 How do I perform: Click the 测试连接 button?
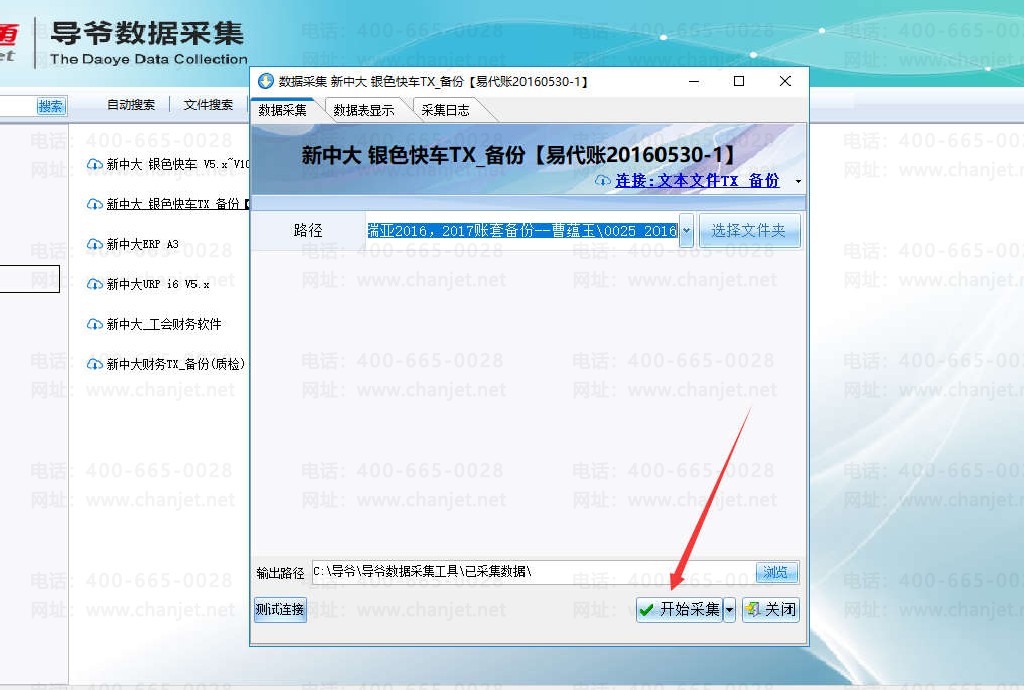[280, 610]
